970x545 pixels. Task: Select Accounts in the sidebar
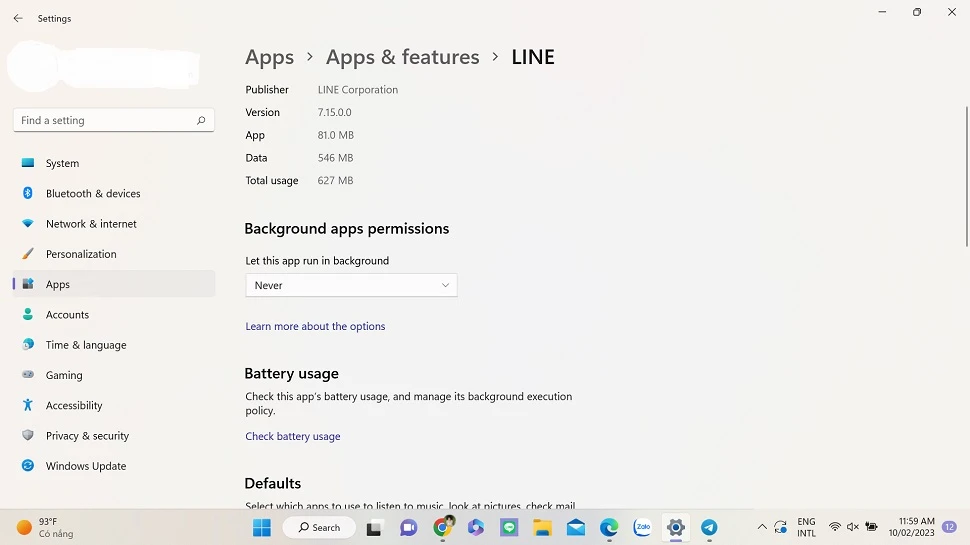click(x=67, y=315)
